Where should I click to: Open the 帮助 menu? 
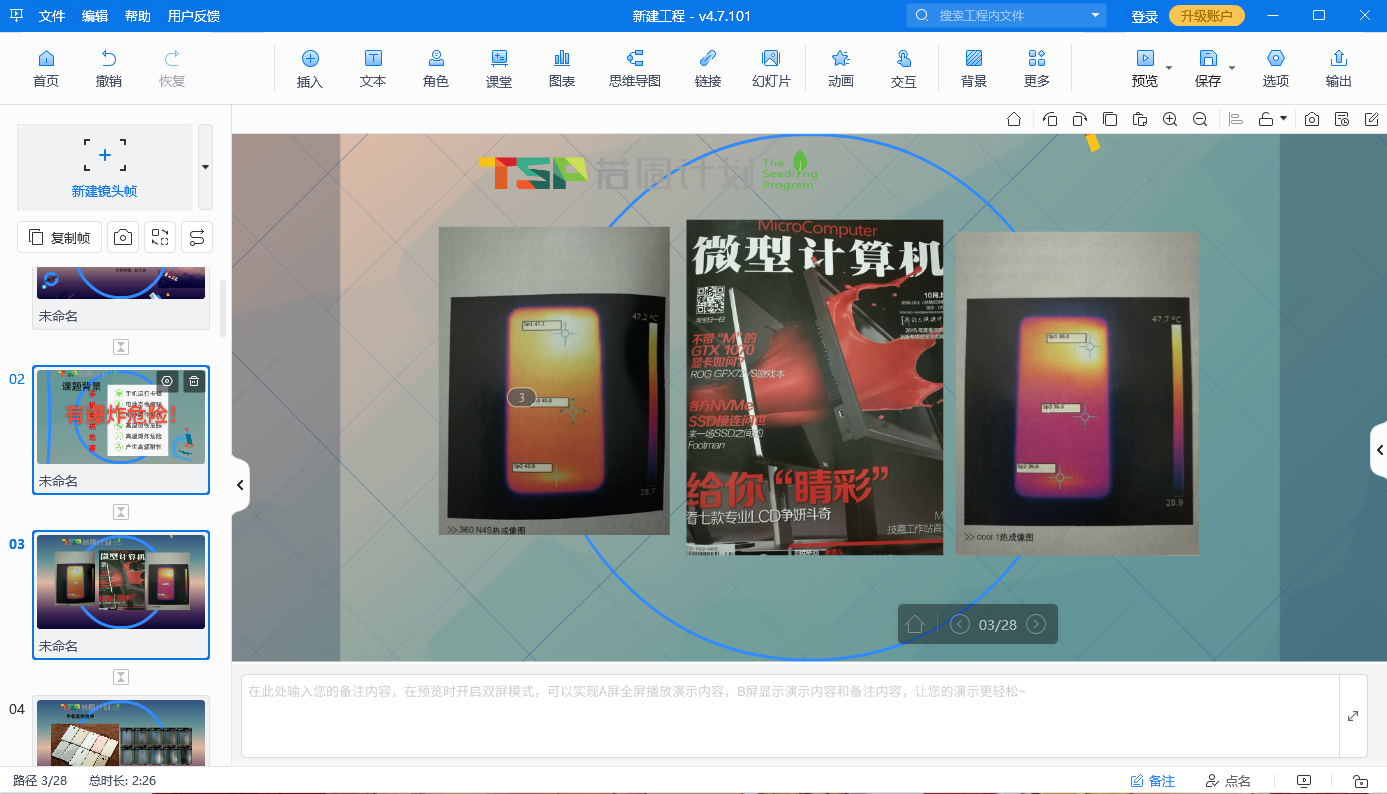[x=138, y=16]
